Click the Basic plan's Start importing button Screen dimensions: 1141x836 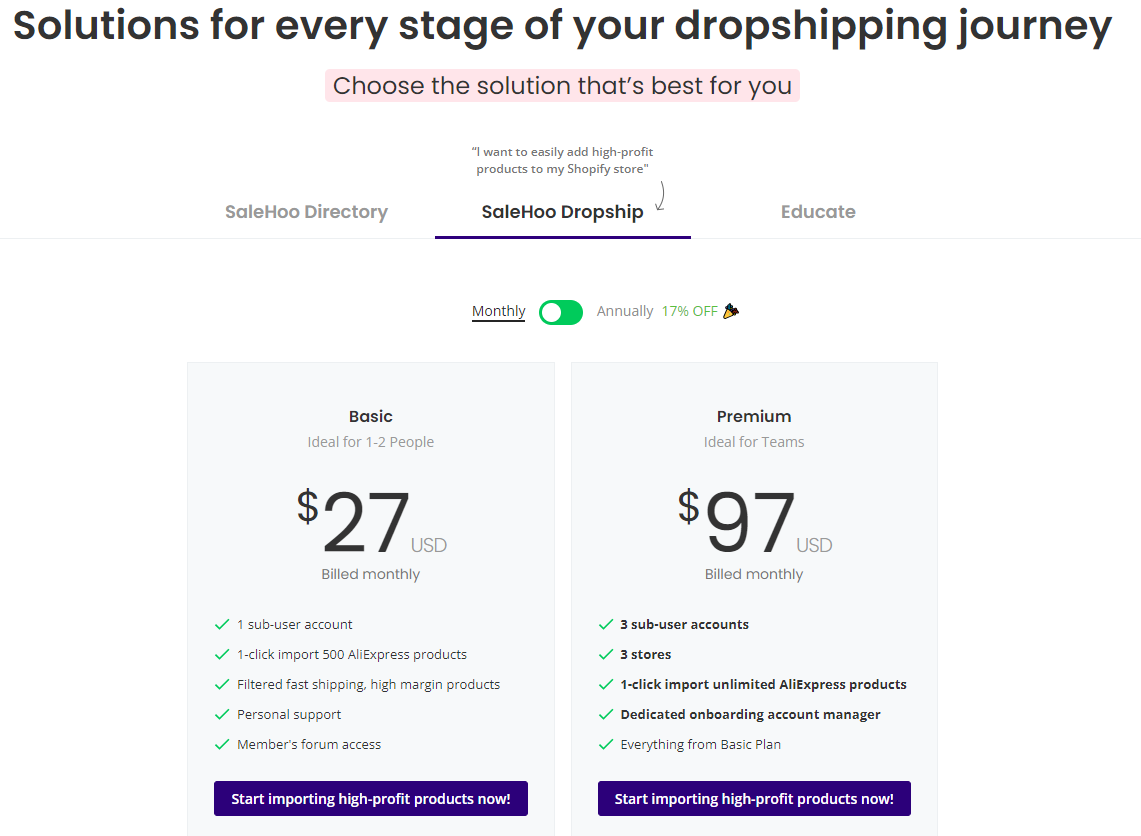(x=370, y=798)
